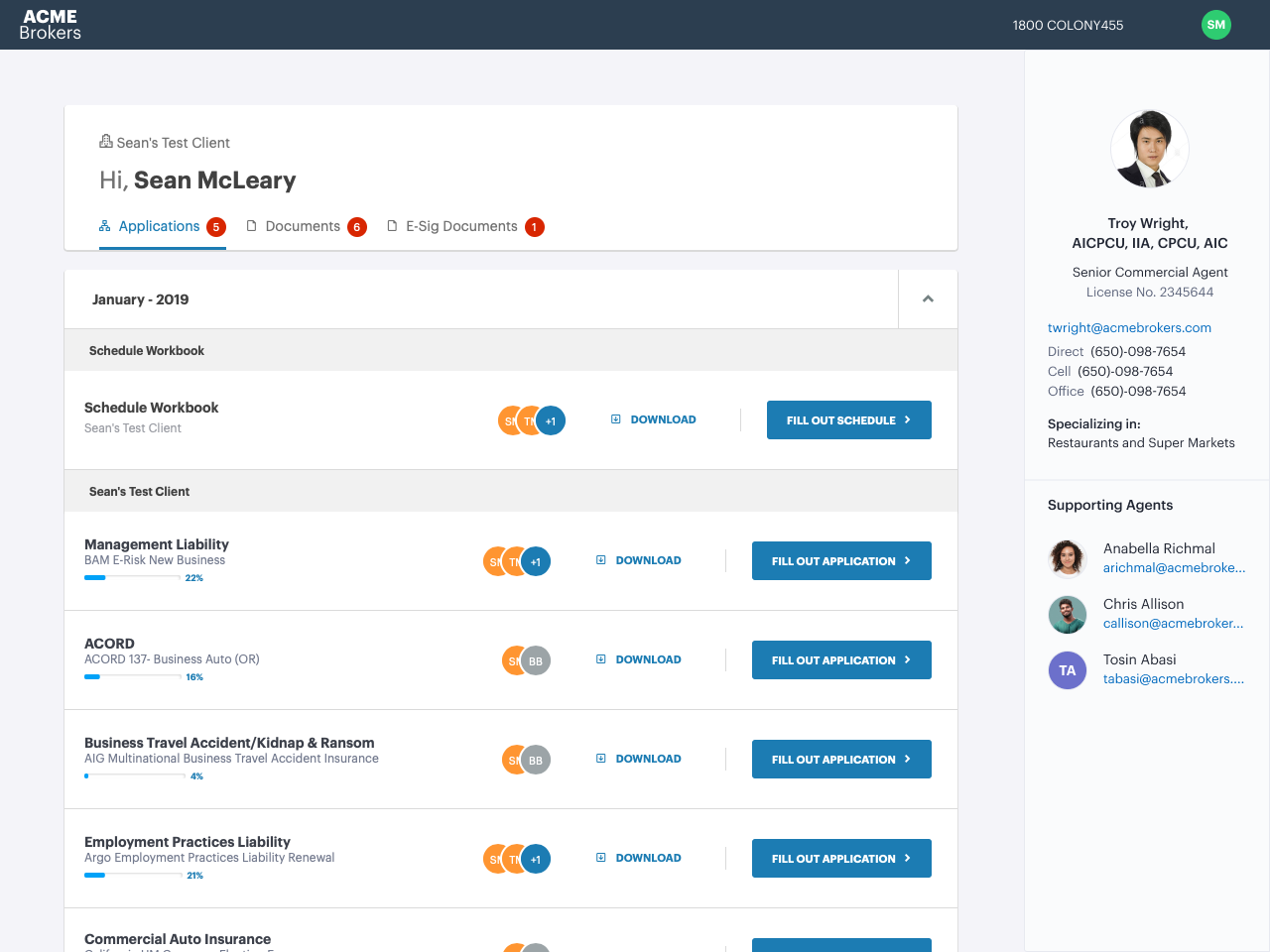Screen dimensions: 1270x952
Task: Fill out the Employment Practices Liability application
Action: (841, 859)
